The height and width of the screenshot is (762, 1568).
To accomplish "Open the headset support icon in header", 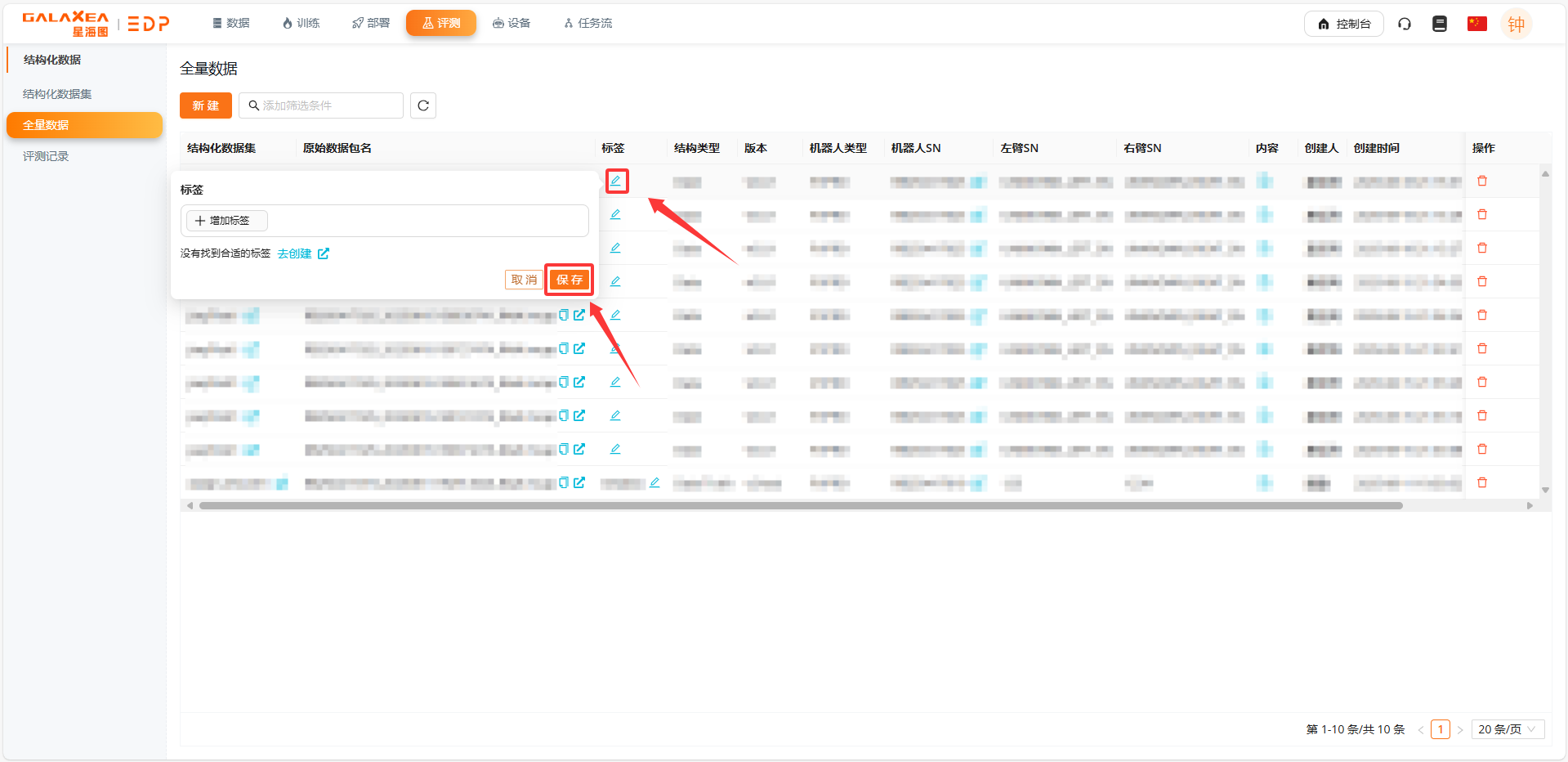I will [x=1405, y=24].
